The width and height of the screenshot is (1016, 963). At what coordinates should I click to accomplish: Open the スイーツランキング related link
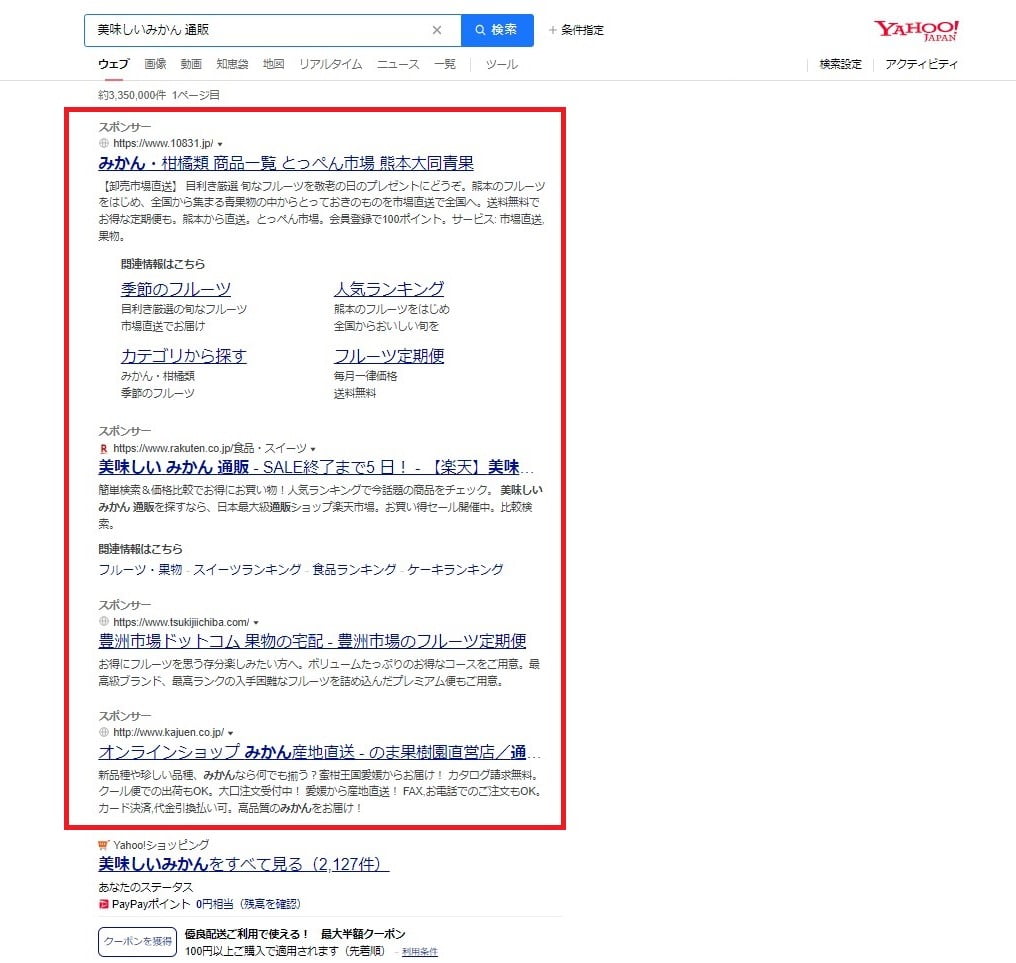pyautogui.click(x=247, y=570)
